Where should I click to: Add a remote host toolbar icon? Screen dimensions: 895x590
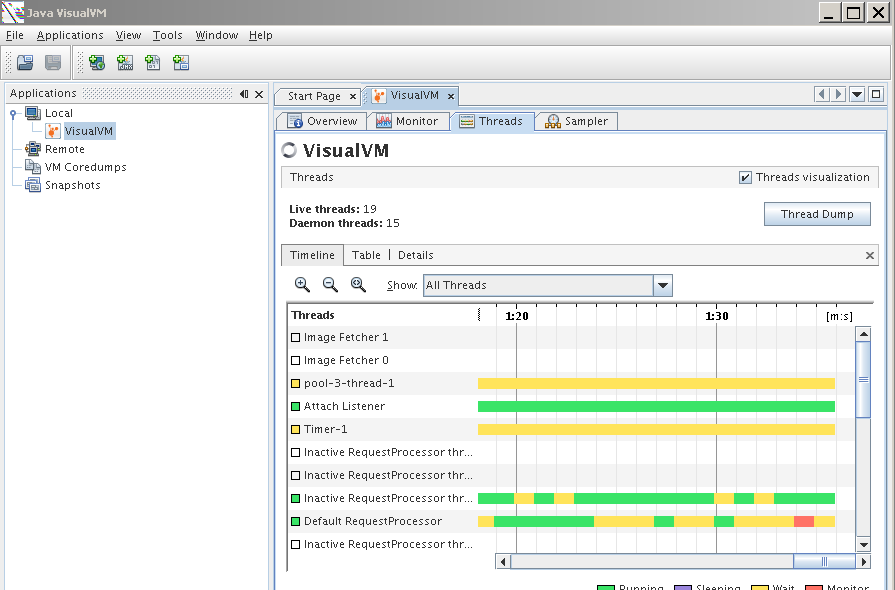pos(97,62)
